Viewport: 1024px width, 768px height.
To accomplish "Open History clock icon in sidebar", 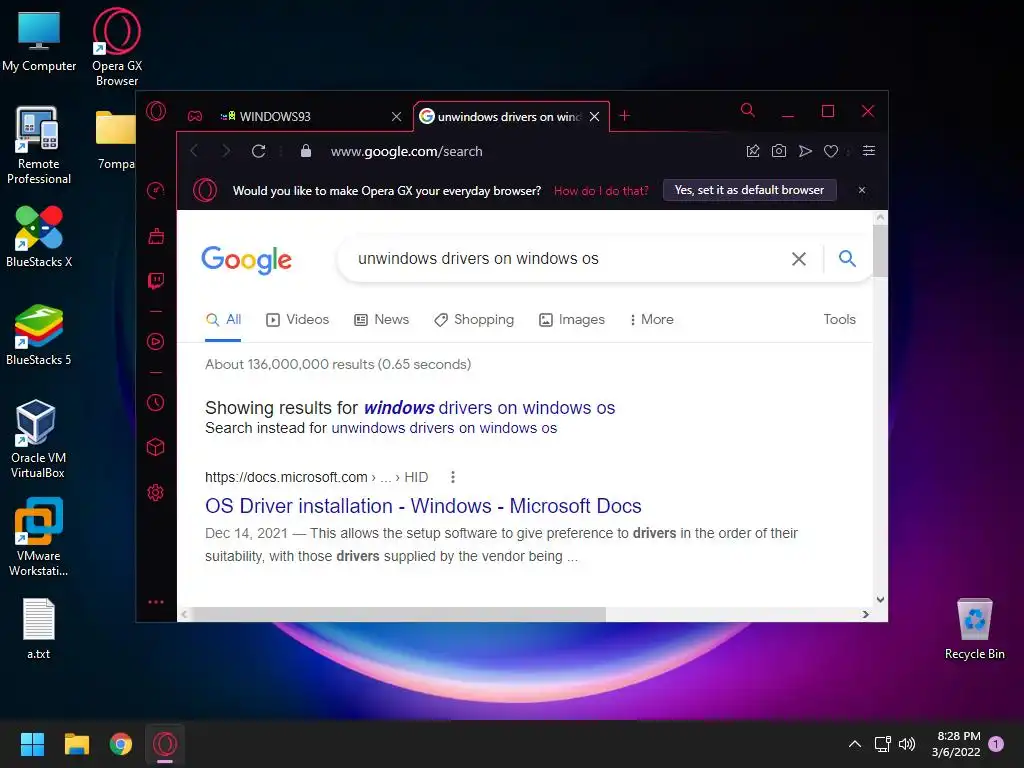I will pyautogui.click(x=155, y=402).
